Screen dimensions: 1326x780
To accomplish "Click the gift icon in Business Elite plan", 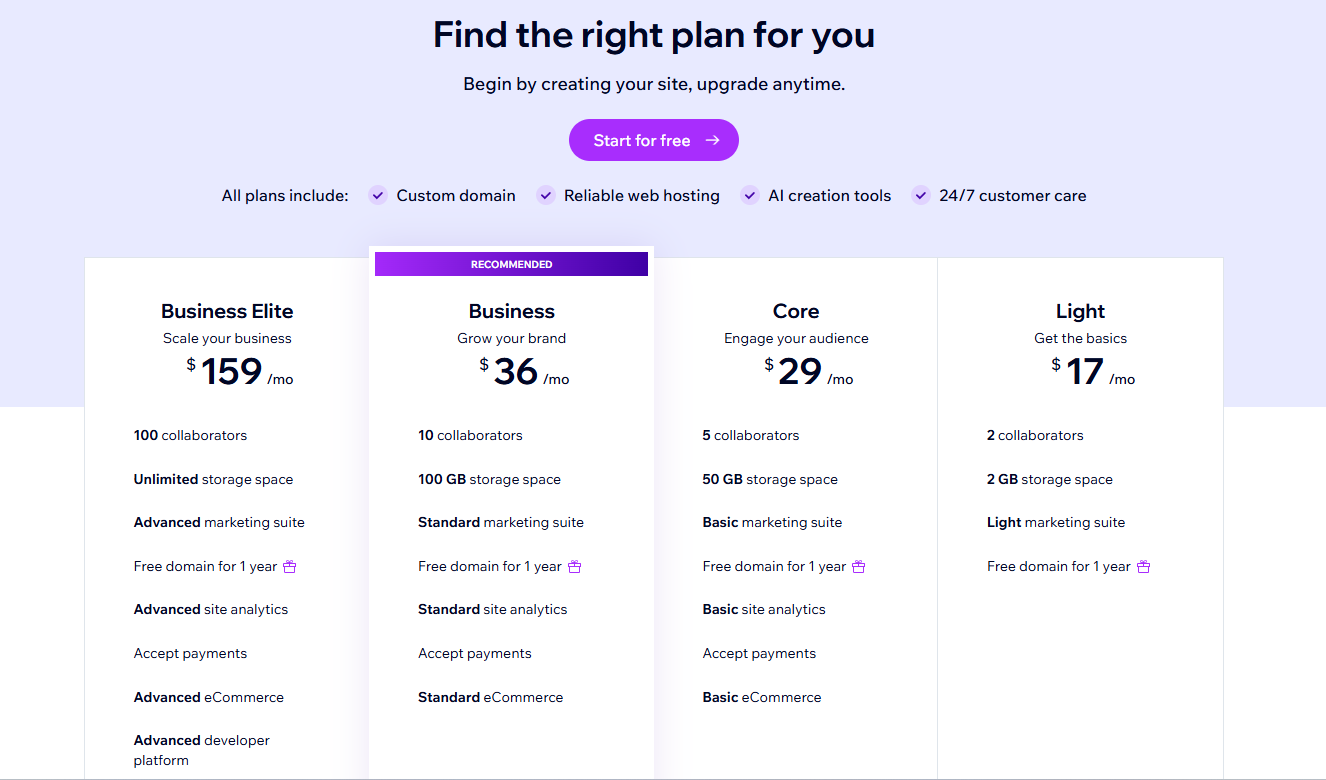I will click(x=290, y=567).
